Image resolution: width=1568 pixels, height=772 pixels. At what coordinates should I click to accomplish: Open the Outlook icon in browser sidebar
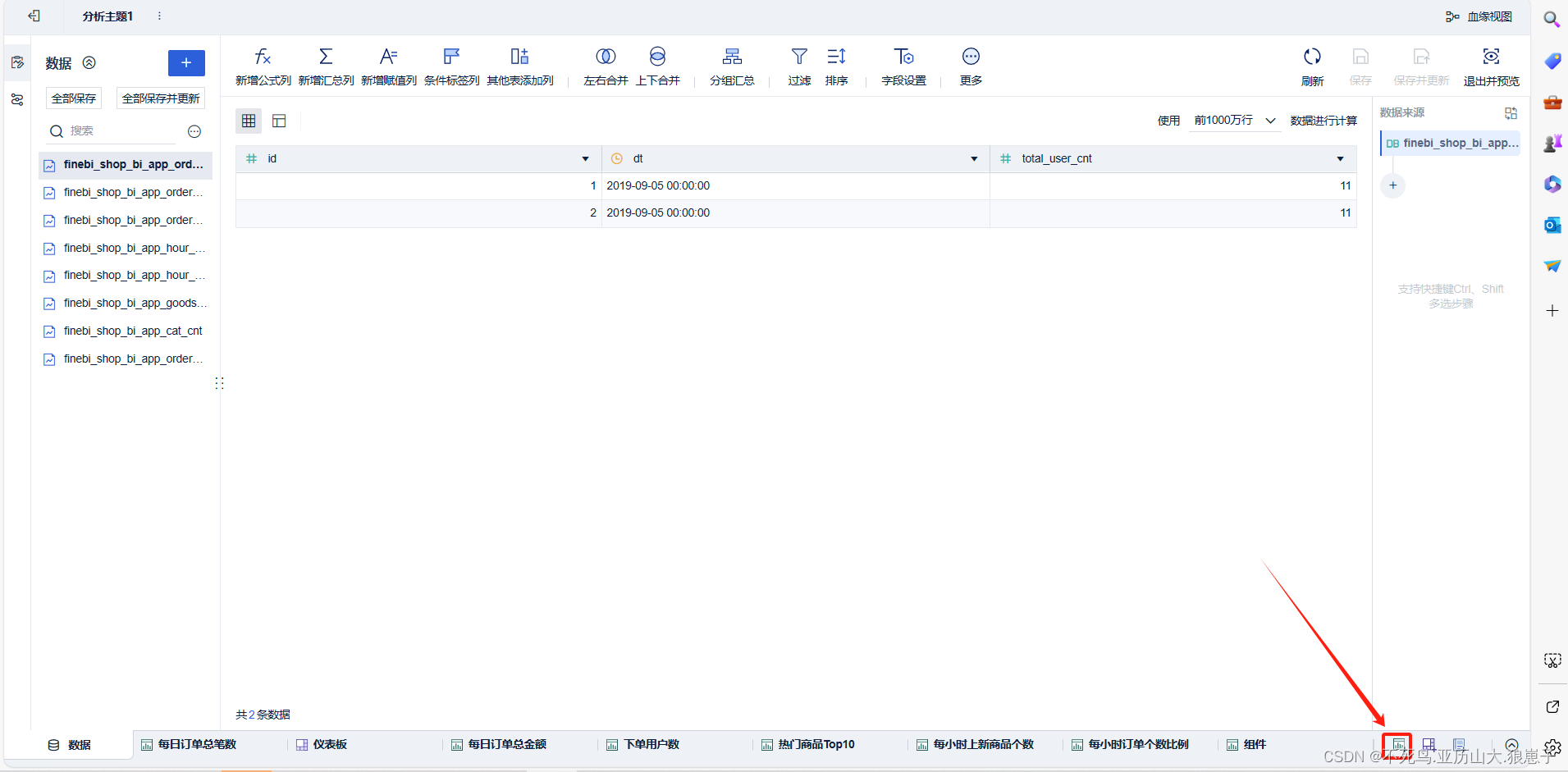[1552, 225]
